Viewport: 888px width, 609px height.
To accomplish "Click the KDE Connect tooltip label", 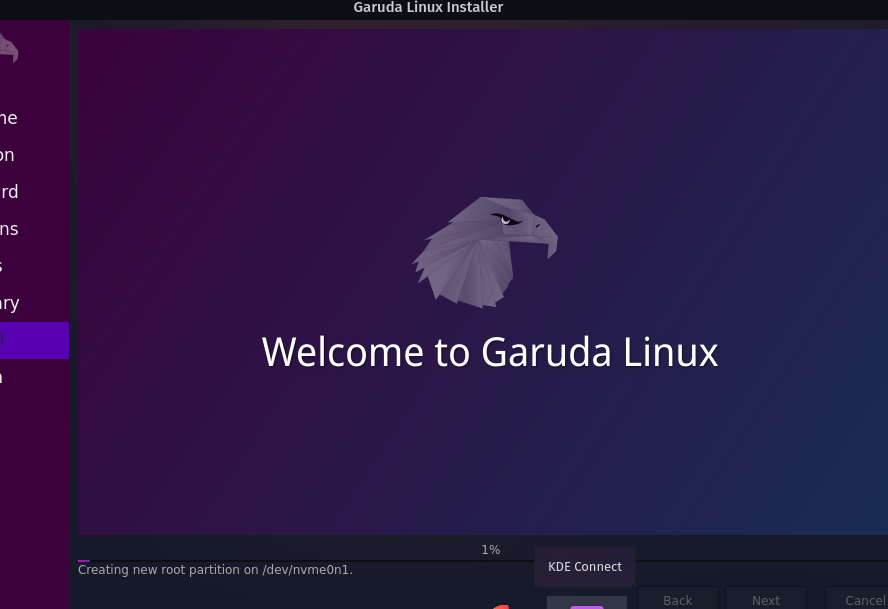I will coord(585,567).
